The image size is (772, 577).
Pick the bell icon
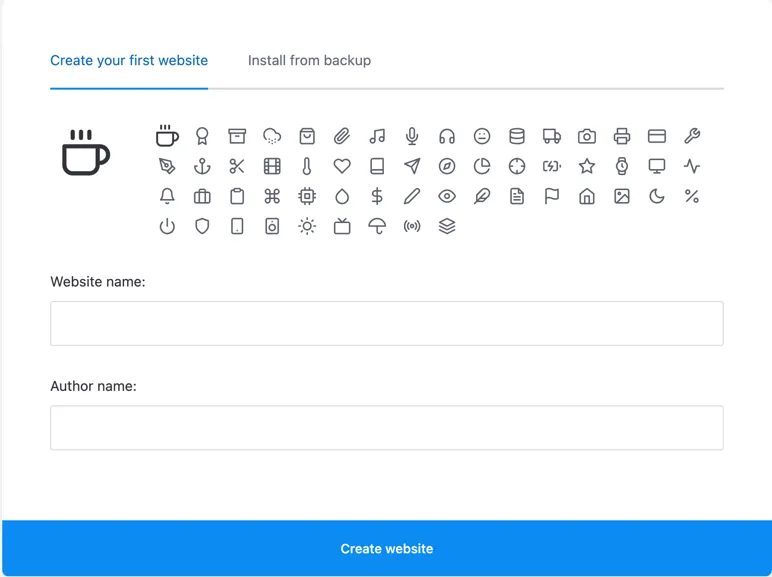pyautogui.click(x=167, y=196)
